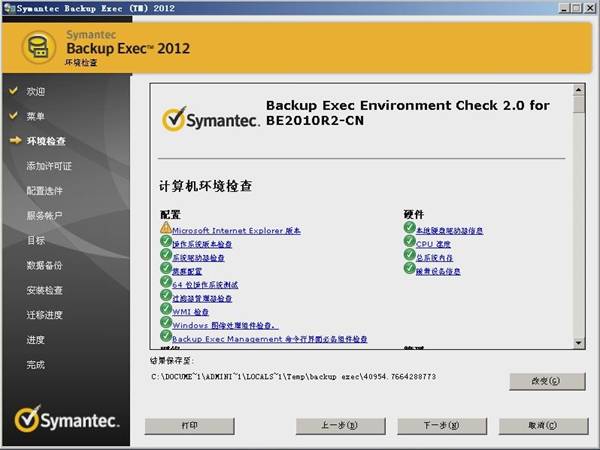
Task: Click the warning icon beside Microsoft Internet Explorer
Action: pos(166,229)
